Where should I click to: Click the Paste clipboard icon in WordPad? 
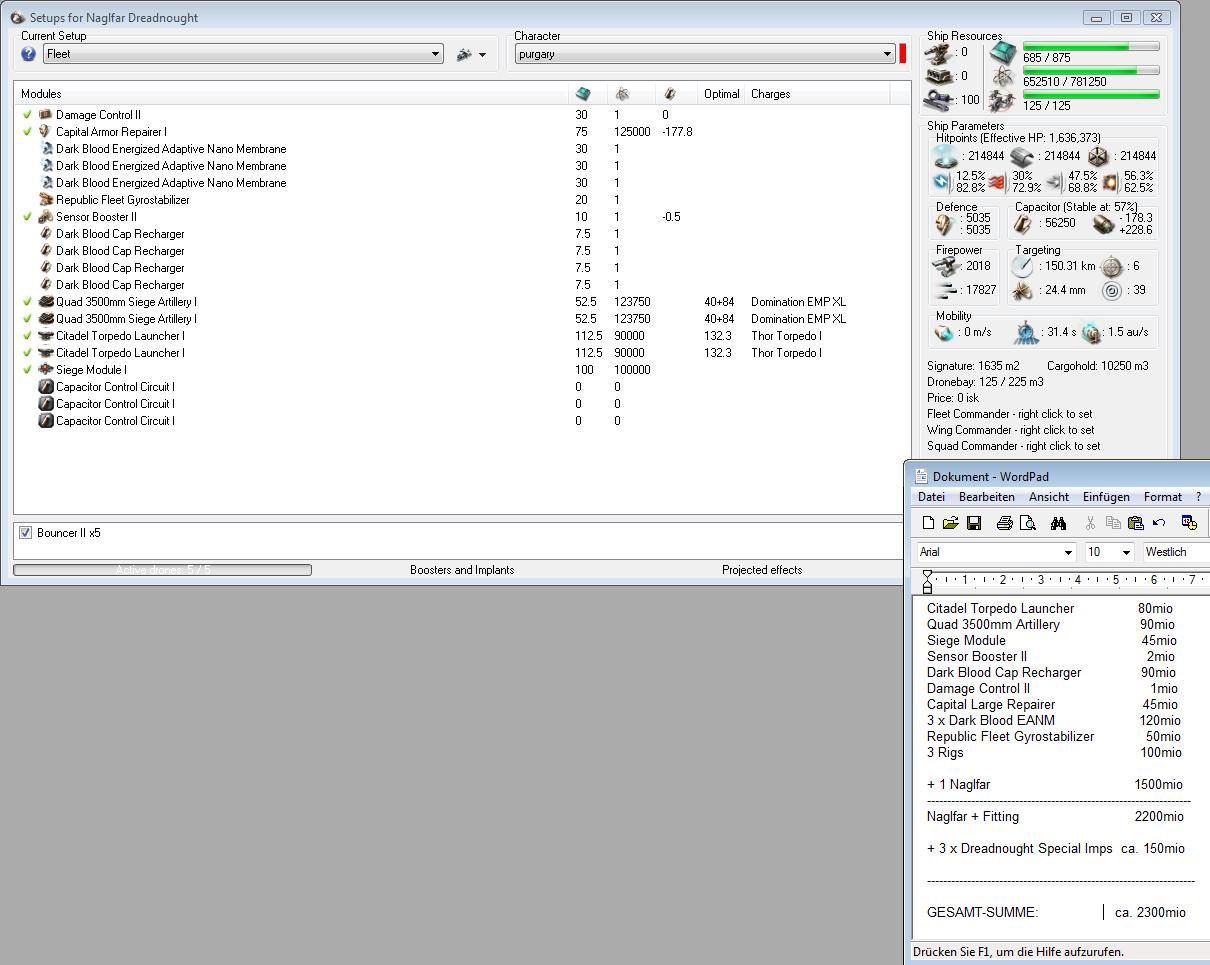(x=1135, y=523)
